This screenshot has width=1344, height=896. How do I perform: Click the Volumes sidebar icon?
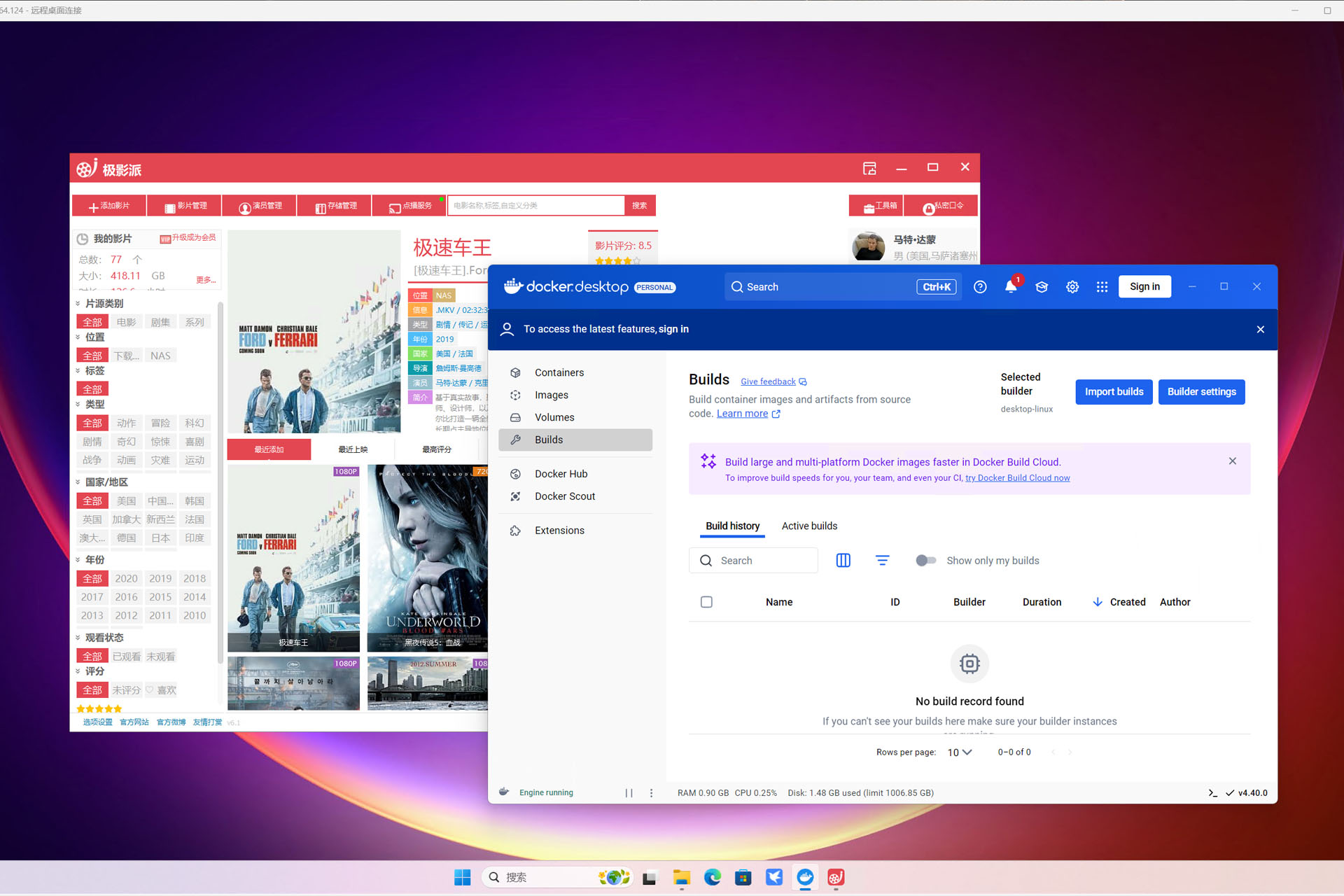515,417
